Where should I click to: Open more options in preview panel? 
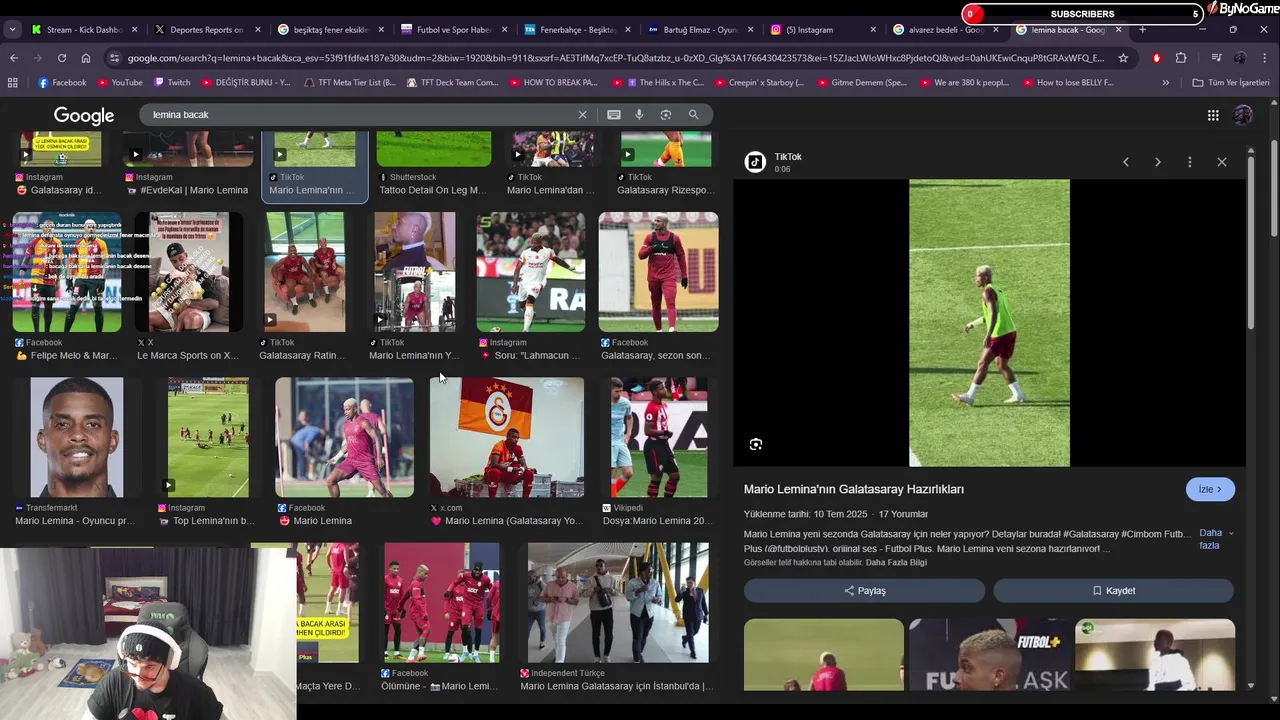[1190, 162]
